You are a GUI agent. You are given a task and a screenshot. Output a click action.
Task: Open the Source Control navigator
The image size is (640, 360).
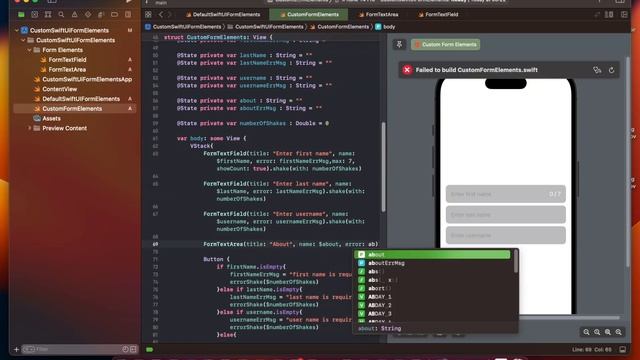(x=35, y=15)
